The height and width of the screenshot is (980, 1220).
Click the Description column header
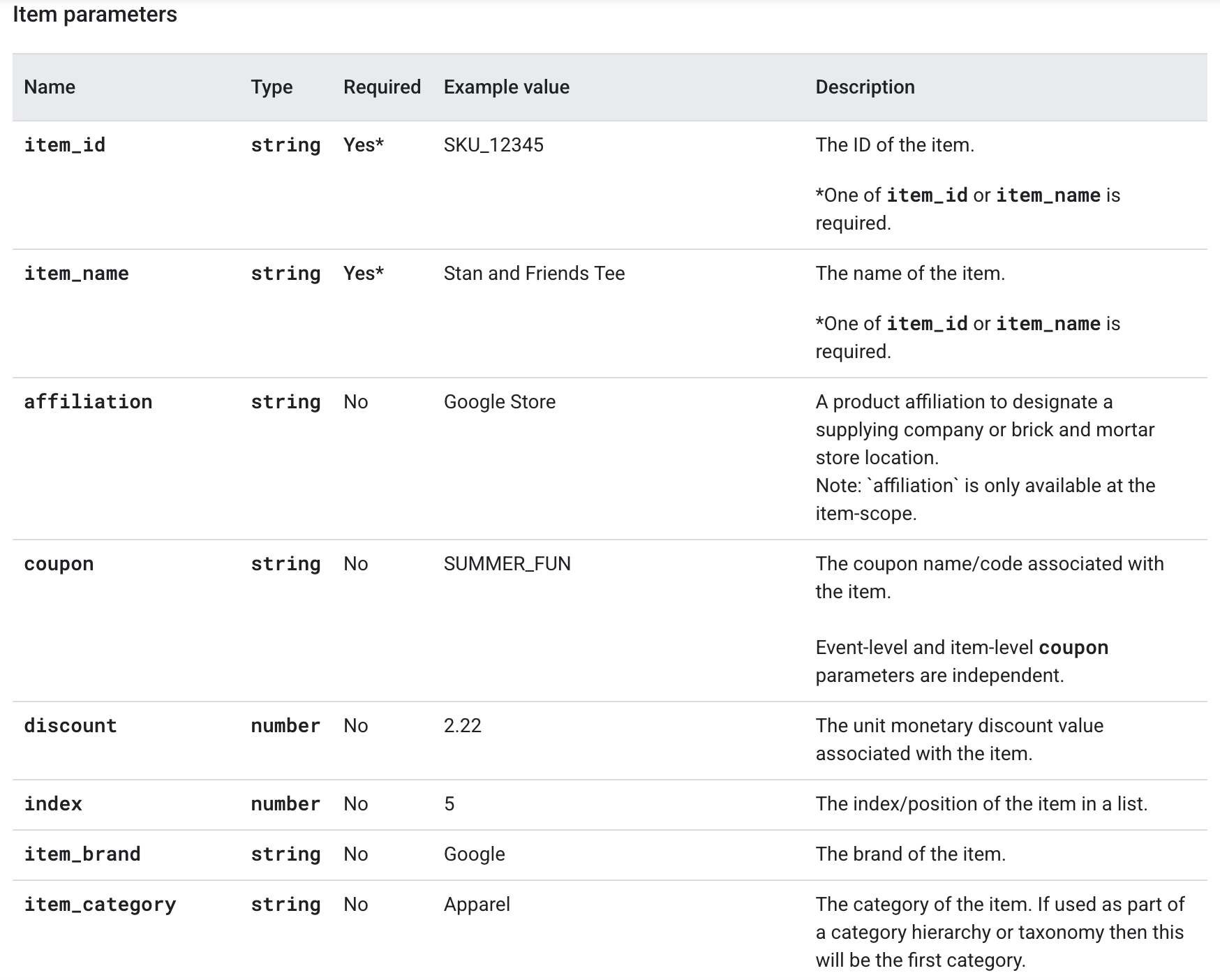click(x=865, y=87)
